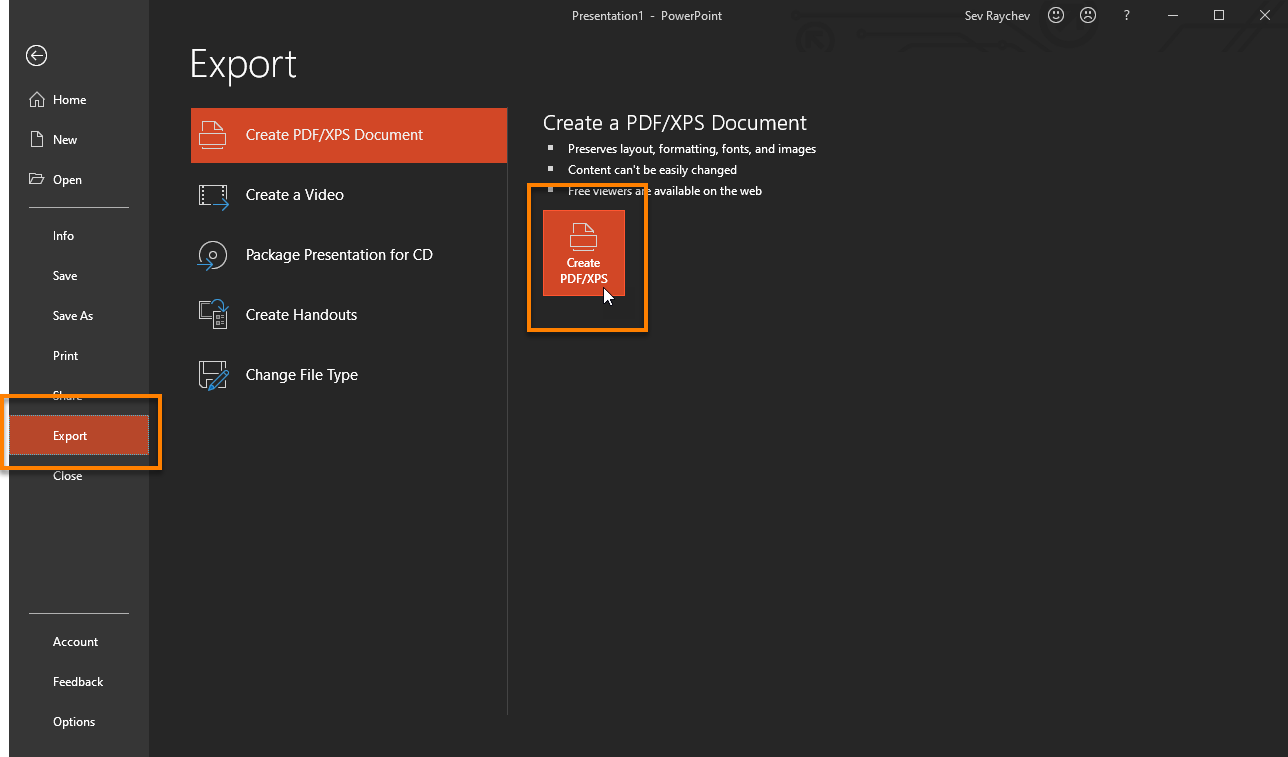Screen dimensions: 1288x757
Task: Click the New document icon
Action: 37,140
